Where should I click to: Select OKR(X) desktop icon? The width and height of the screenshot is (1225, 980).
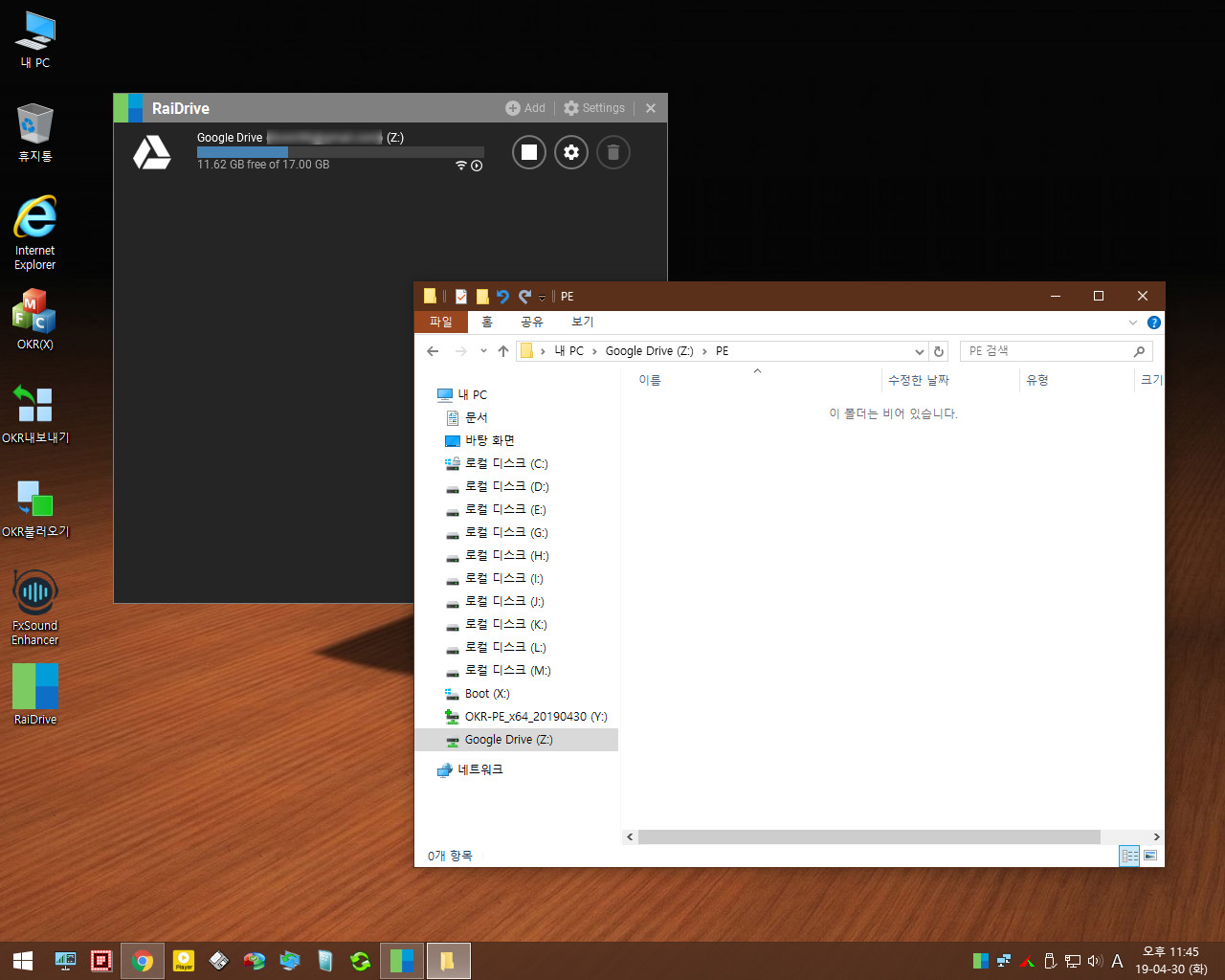(35, 319)
